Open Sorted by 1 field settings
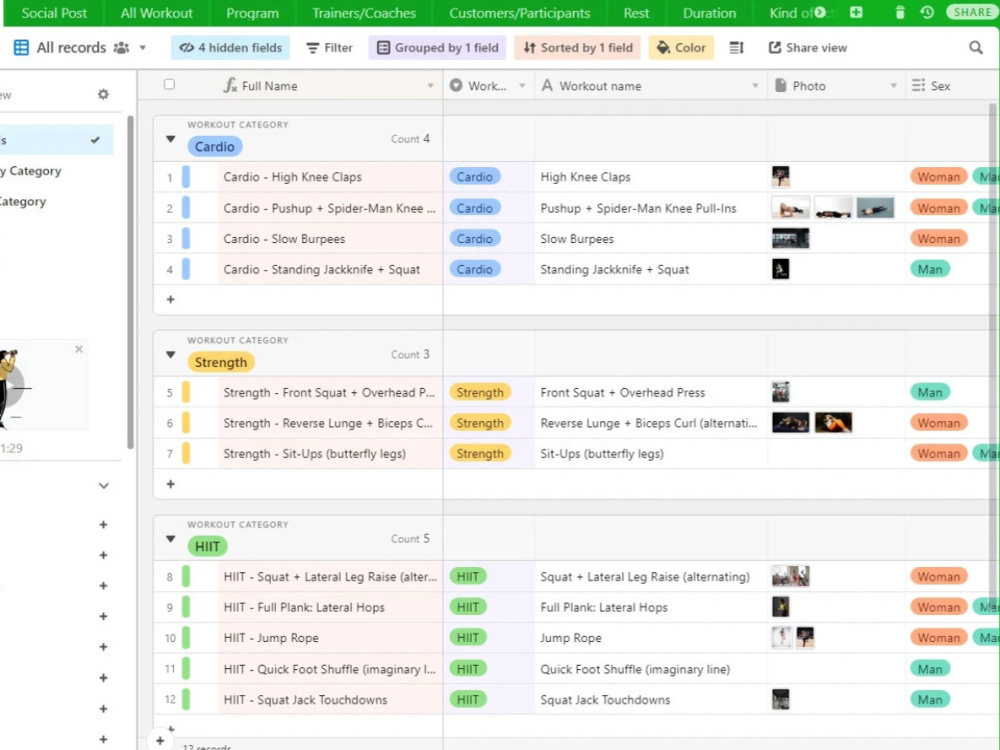The height and width of the screenshot is (750, 1000). click(x=578, y=48)
